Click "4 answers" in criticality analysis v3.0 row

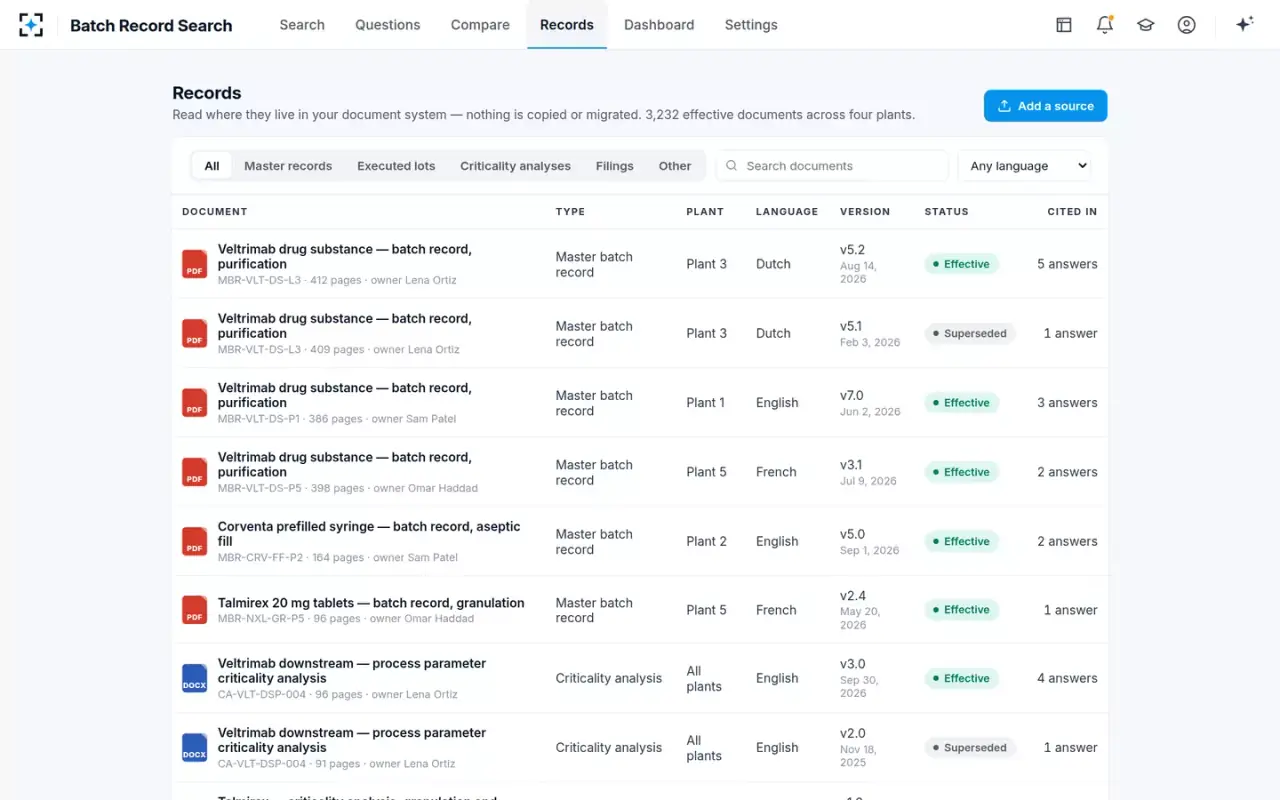click(1067, 678)
